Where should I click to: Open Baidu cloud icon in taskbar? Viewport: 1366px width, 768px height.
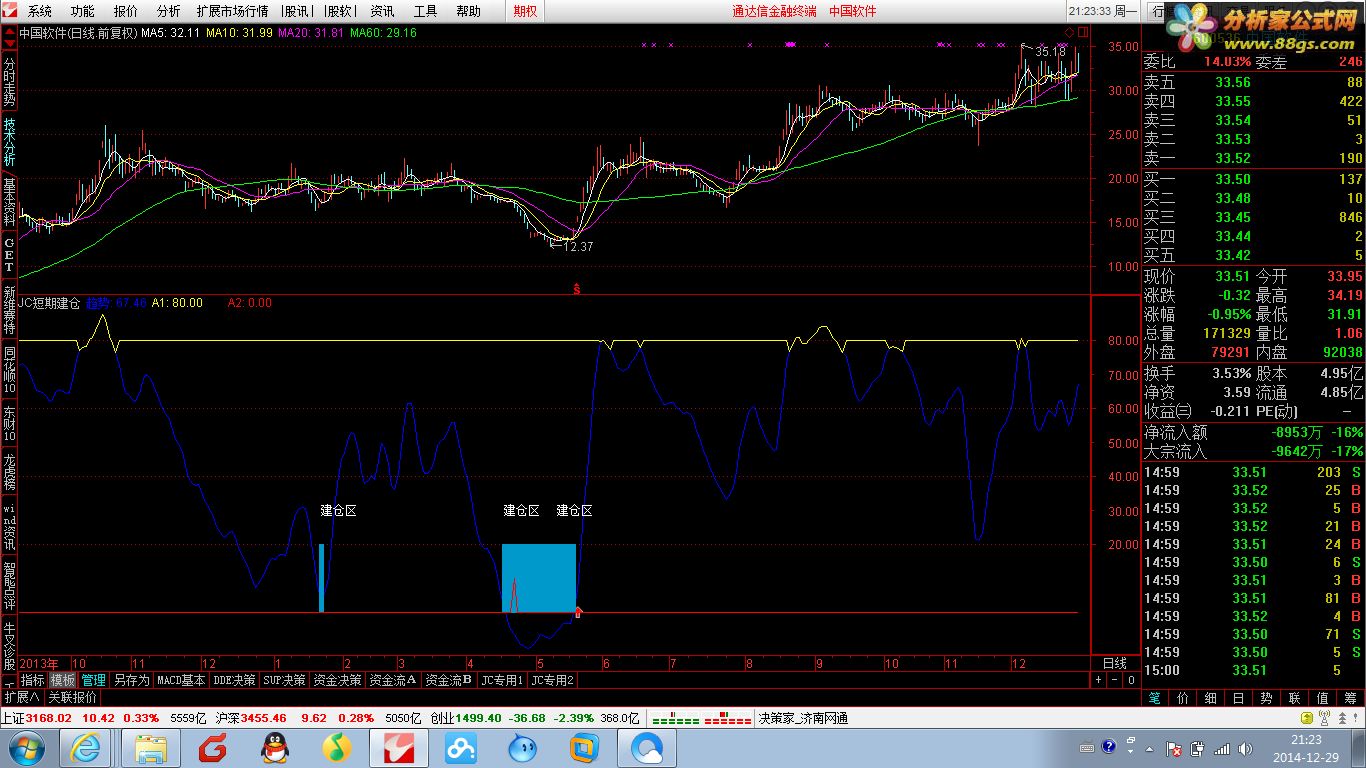[461, 748]
